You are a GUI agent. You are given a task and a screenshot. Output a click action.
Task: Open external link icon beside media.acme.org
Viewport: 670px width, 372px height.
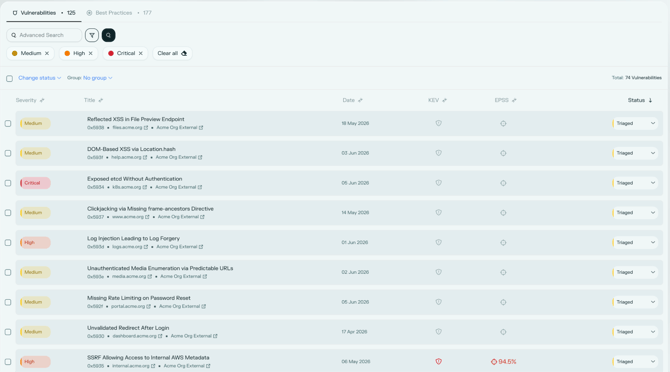150,277
